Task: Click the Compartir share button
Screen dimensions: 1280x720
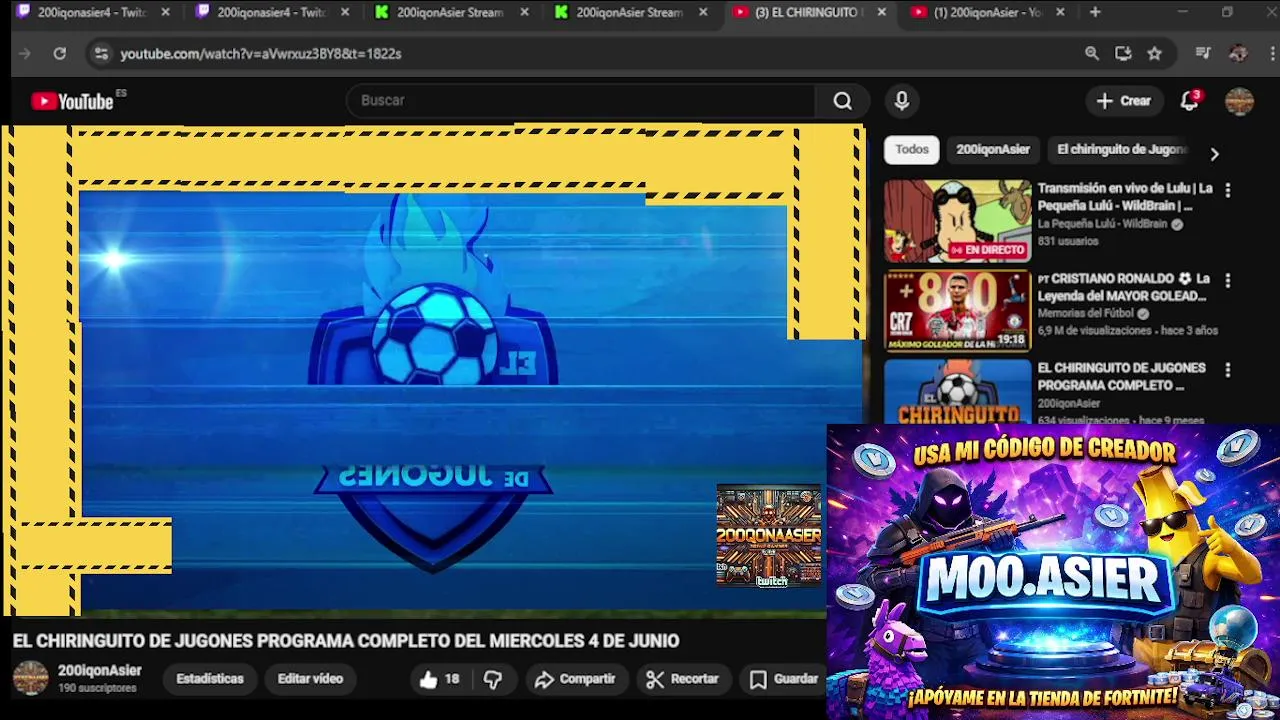Action: (x=575, y=679)
